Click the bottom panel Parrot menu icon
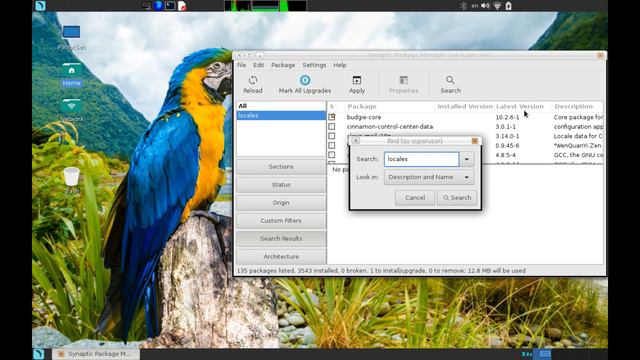Screen dimensions: 640x360 click(x=39, y=354)
